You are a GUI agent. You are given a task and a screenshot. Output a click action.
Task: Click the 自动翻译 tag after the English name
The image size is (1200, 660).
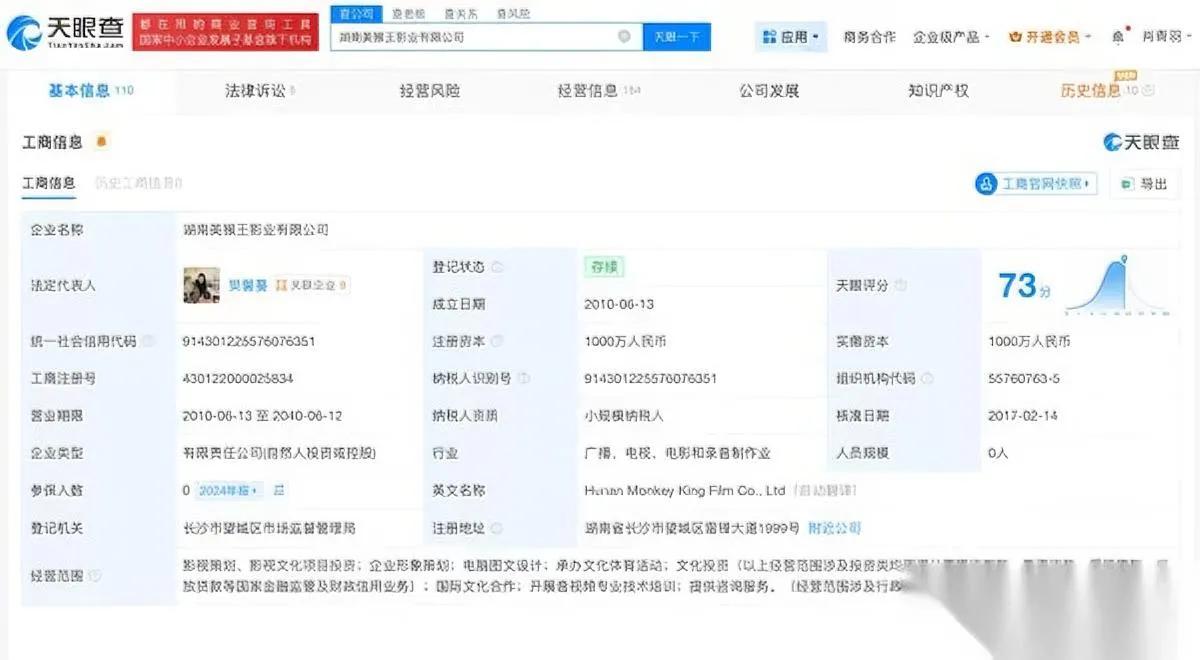click(826, 490)
